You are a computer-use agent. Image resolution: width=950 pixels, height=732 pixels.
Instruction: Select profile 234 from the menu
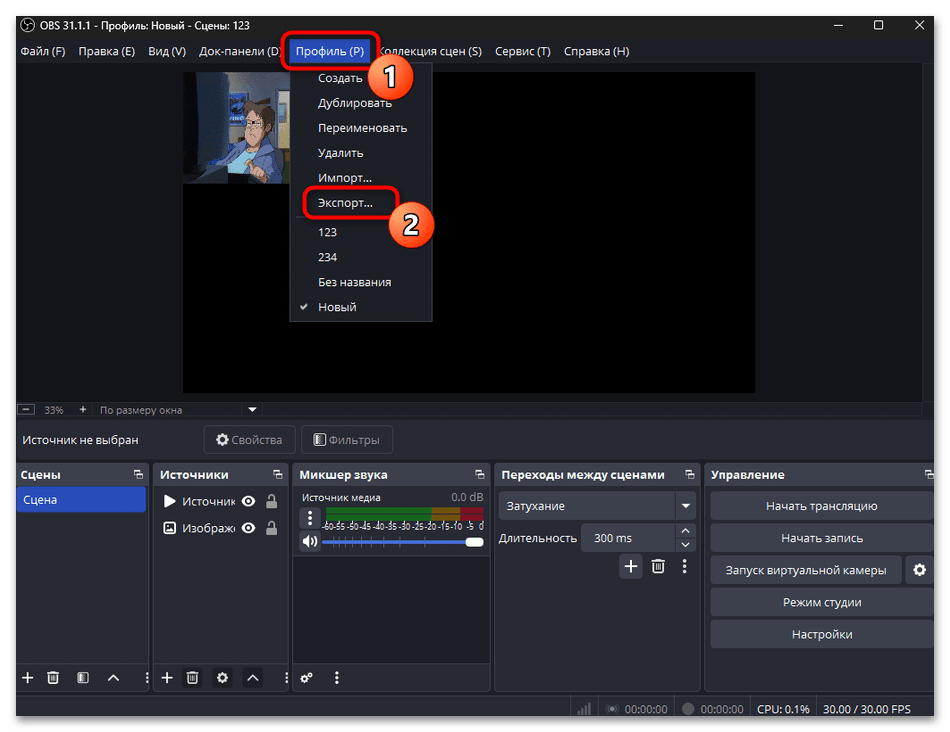[x=327, y=257]
